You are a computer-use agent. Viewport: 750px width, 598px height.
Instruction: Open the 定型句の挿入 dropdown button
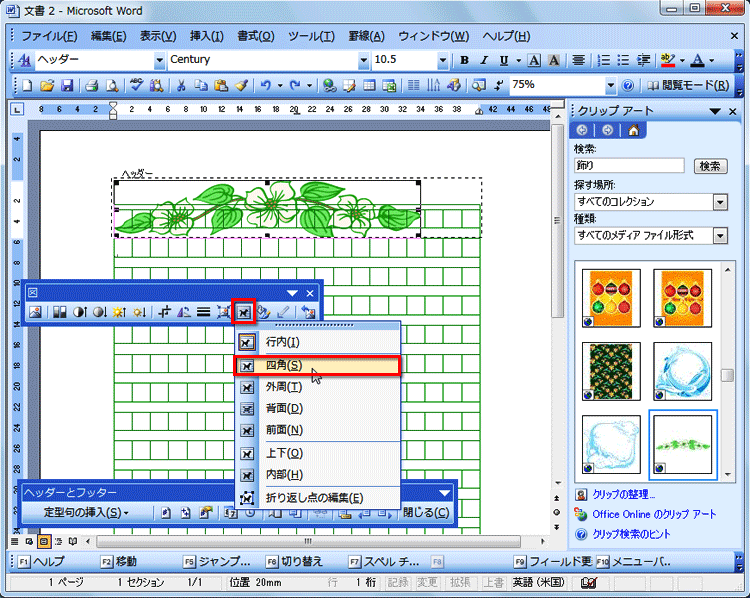tap(86, 512)
